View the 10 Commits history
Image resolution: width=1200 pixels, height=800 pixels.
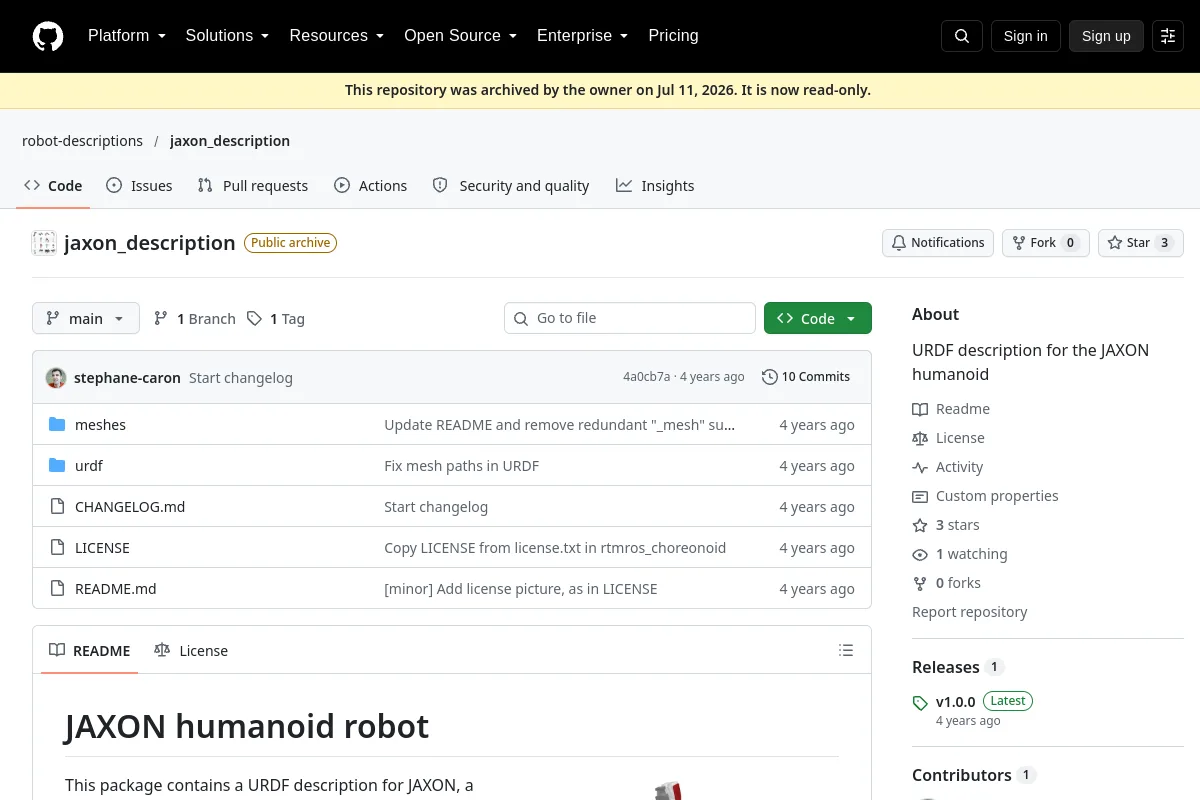click(806, 377)
